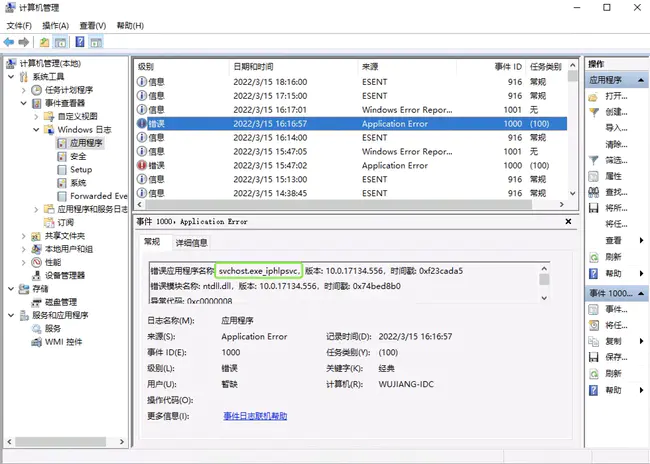Click the Forward arrow toolbar icon

tap(24, 42)
